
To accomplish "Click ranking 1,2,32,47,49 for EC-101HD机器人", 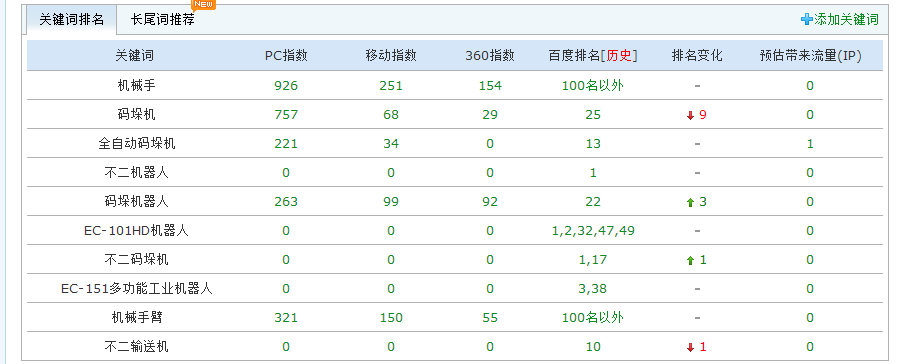I will tap(593, 231).
